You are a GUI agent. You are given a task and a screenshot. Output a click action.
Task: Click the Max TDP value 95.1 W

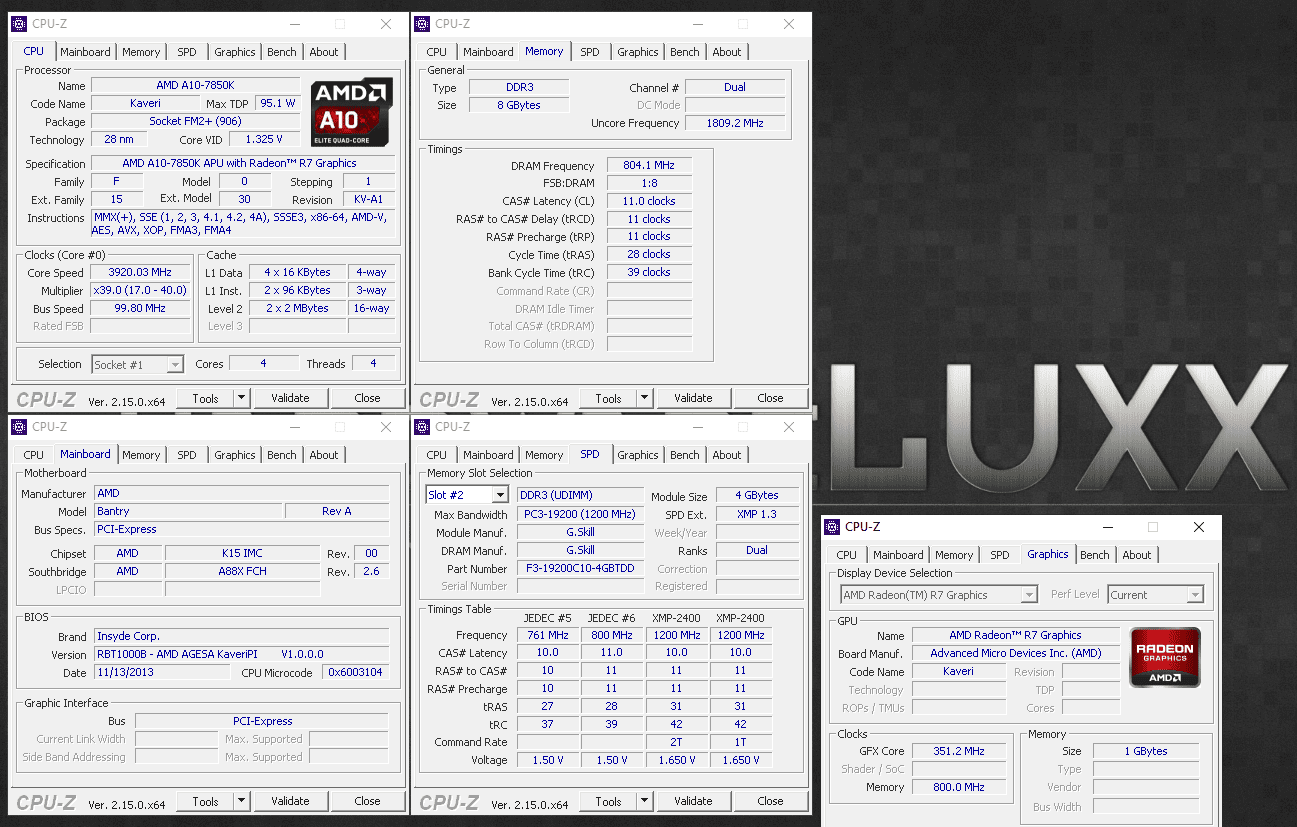[277, 103]
